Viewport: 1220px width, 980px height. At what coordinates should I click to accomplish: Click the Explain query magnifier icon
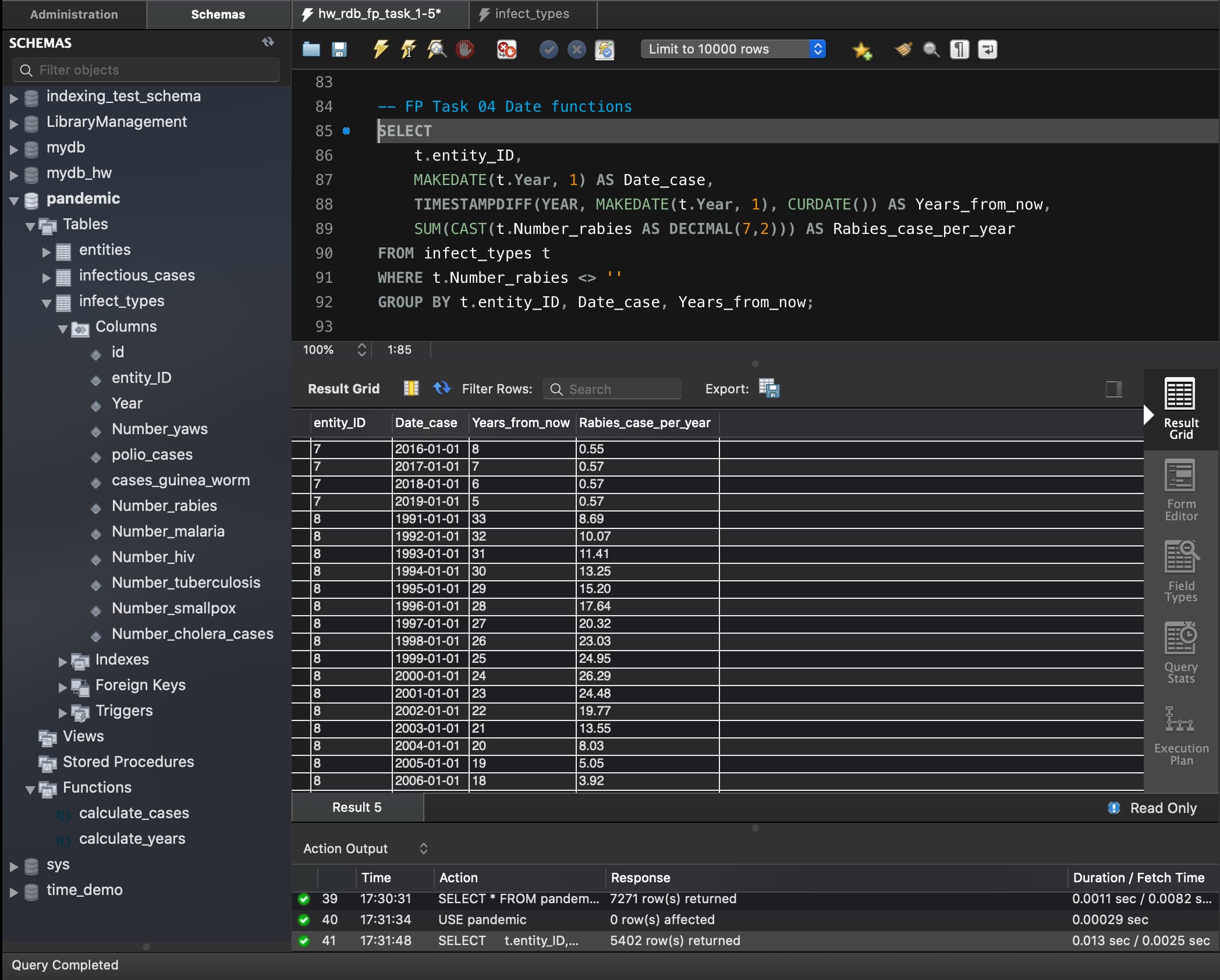pyautogui.click(x=437, y=49)
